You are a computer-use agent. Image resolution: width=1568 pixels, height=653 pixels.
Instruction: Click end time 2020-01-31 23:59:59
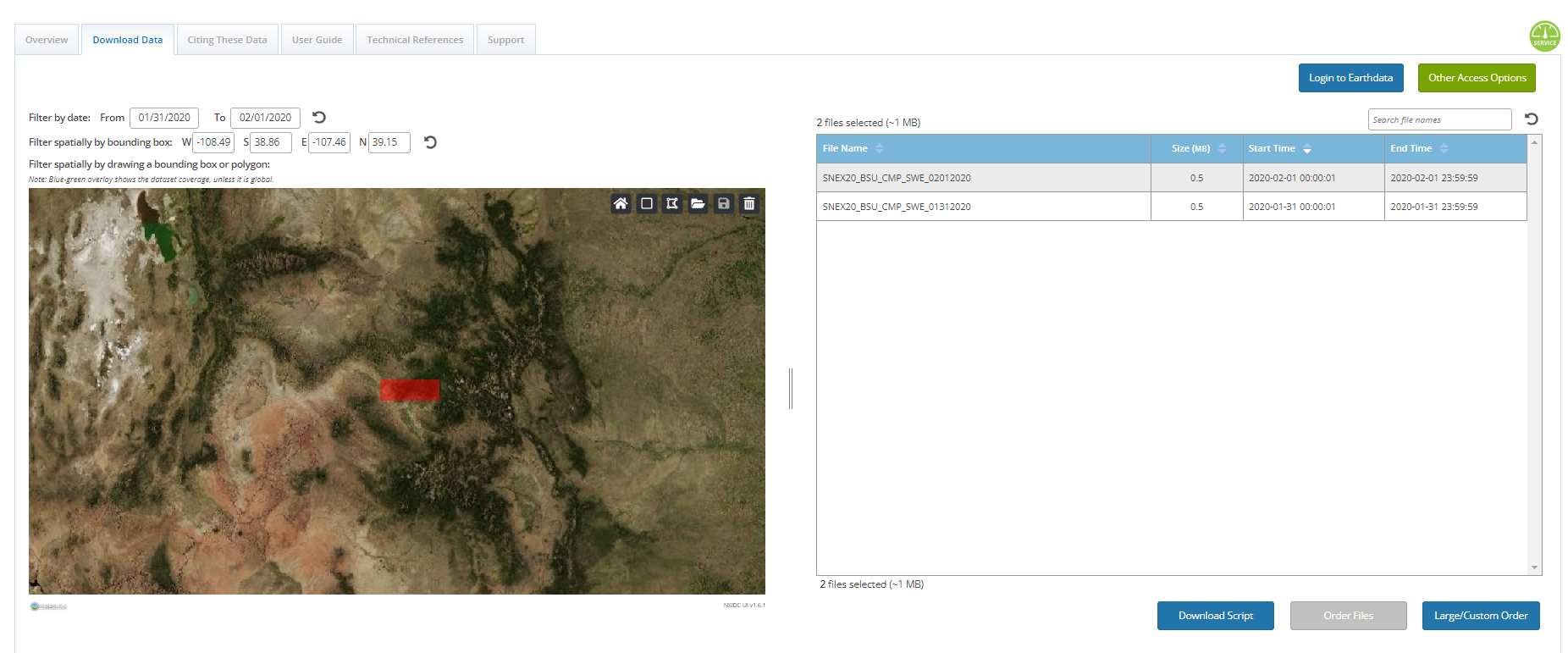tap(1434, 207)
